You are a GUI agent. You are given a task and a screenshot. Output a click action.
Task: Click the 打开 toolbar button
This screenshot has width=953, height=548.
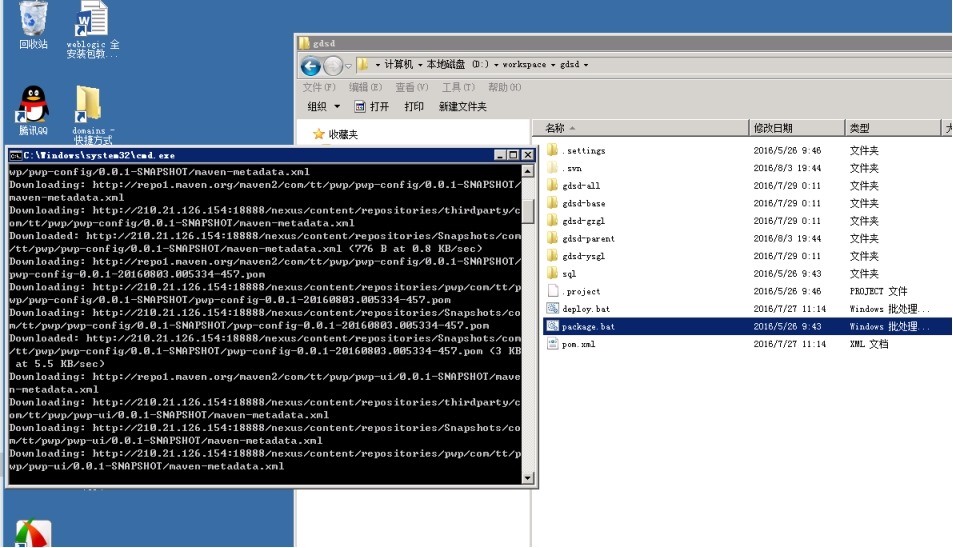pyautogui.click(x=371, y=107)
